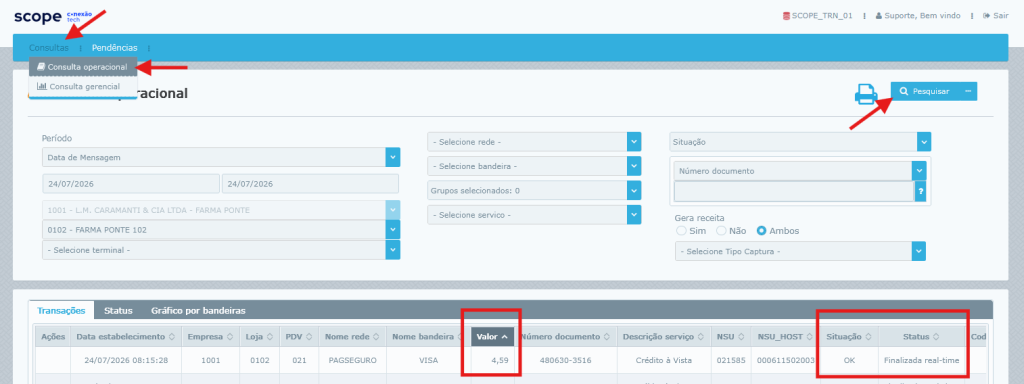The width and height of the screenshot is (1024, 384).
Task: Click the document number text input
Action: click(793, 191)
